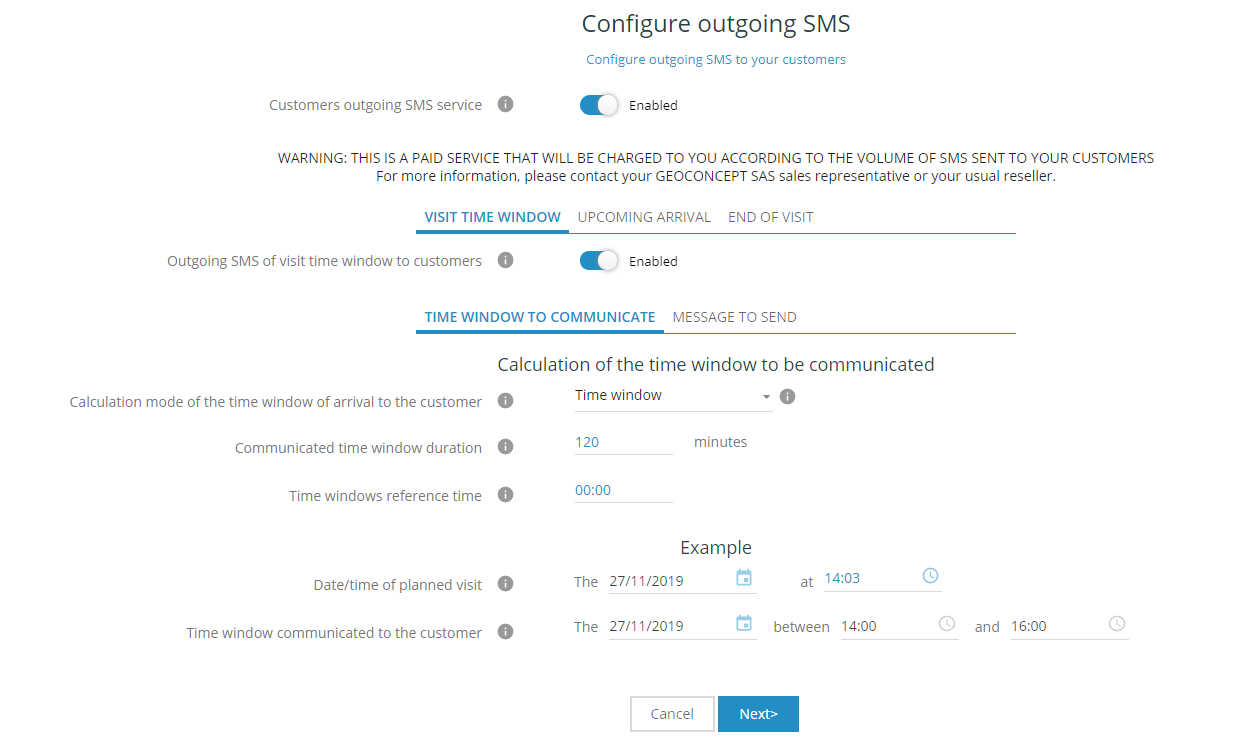Click the 120 minutes duration field

[623, 442]
